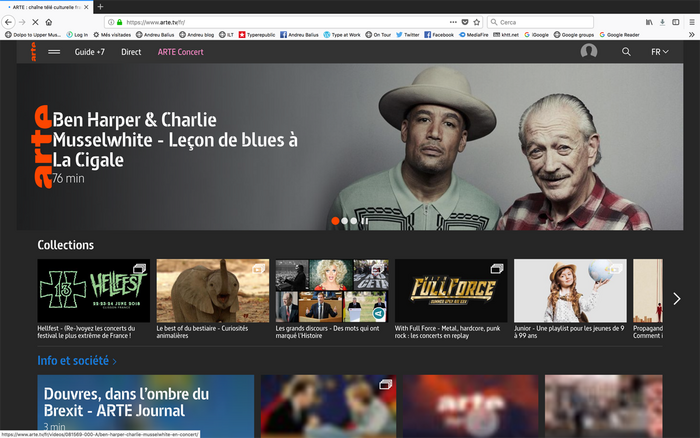Bookmark this page with the star icon
Viewport: 700px width, 438px height.
click(476, 22)
